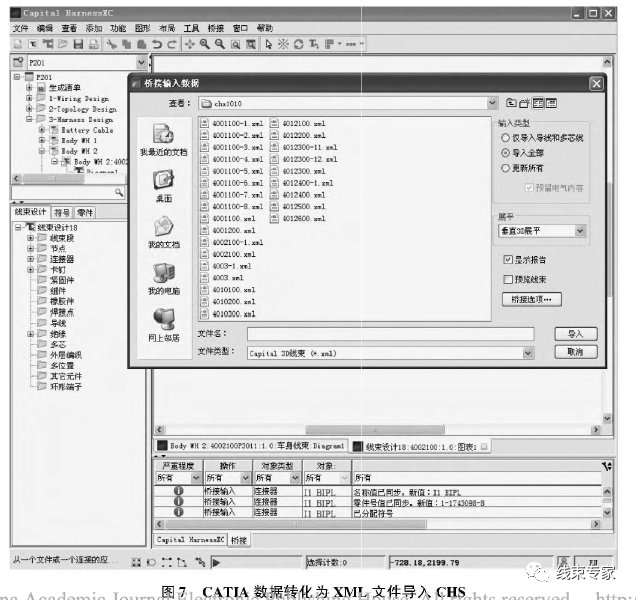Click the message list horizontal scrollbar

296,524
